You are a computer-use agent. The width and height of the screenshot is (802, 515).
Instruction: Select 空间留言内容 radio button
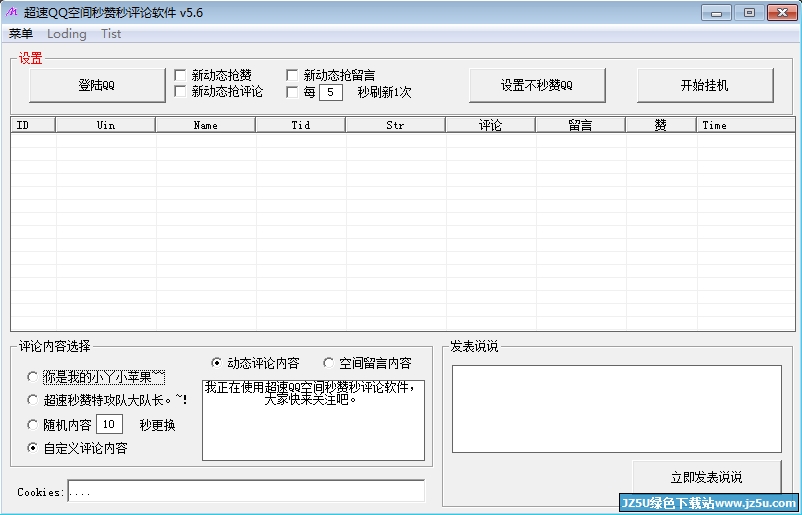328,363
